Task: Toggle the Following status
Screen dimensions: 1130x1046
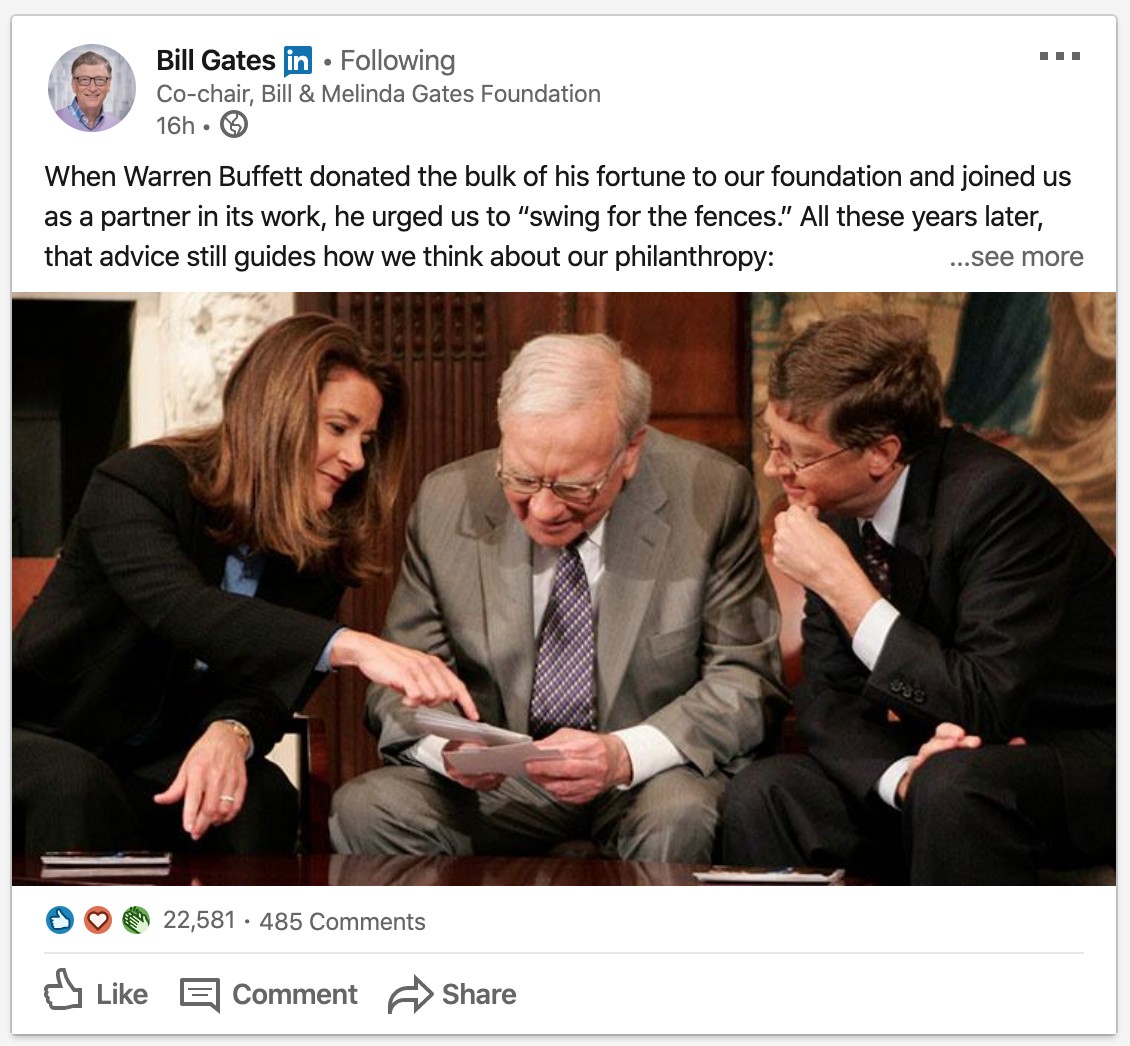Action: click(397, 61)
